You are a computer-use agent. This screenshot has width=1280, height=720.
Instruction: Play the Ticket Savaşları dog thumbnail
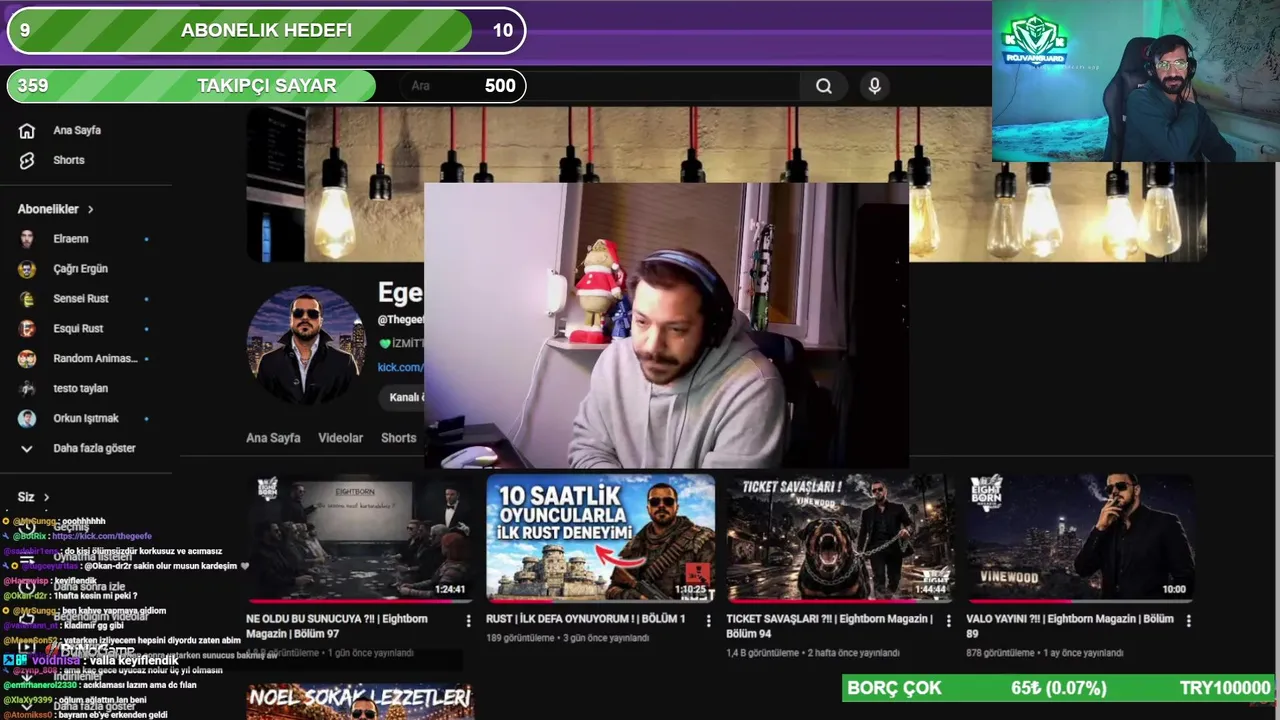pyautogui.click(x=840, y=538)
